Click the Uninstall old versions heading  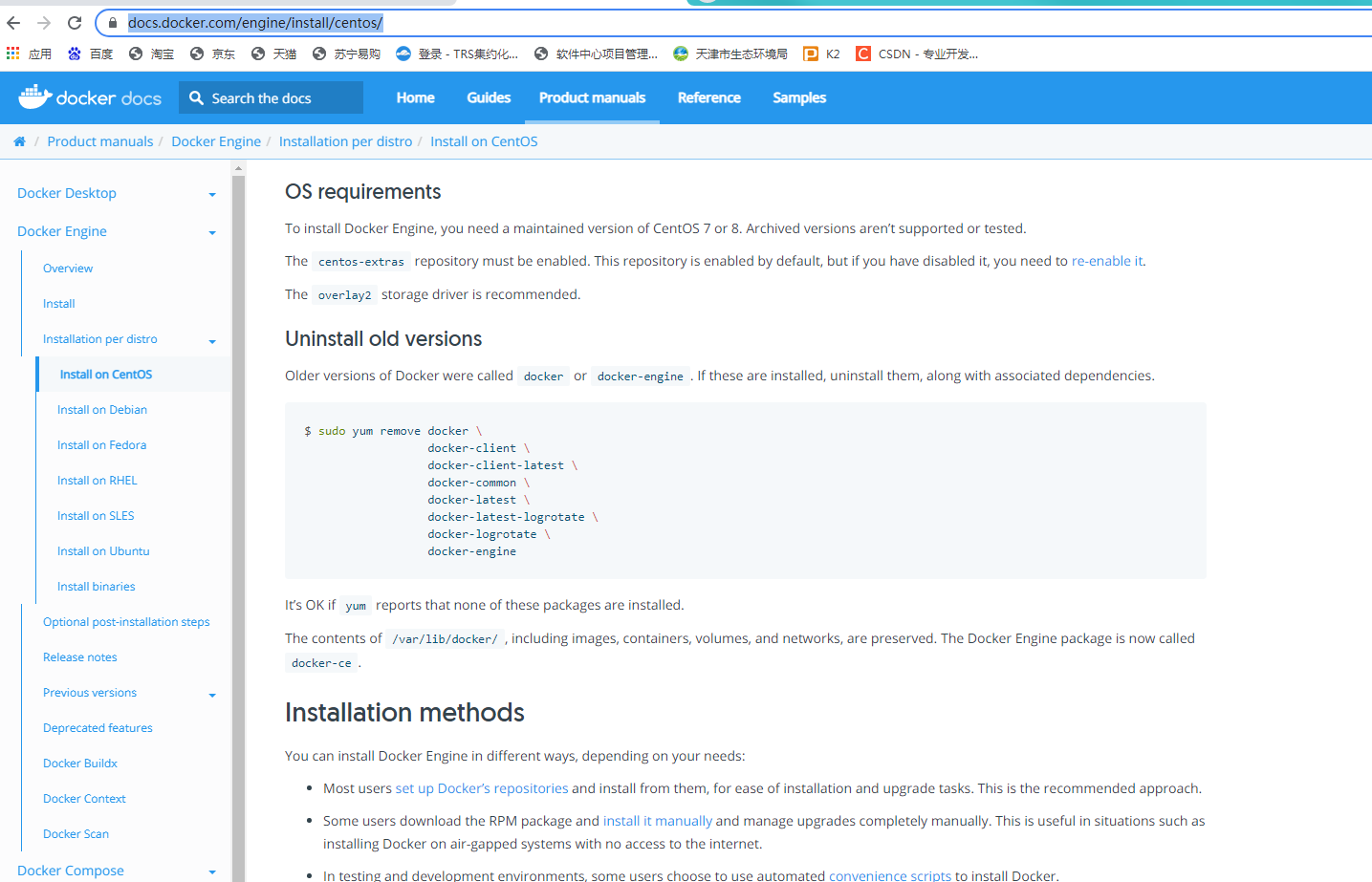click(x=383, y=339)
